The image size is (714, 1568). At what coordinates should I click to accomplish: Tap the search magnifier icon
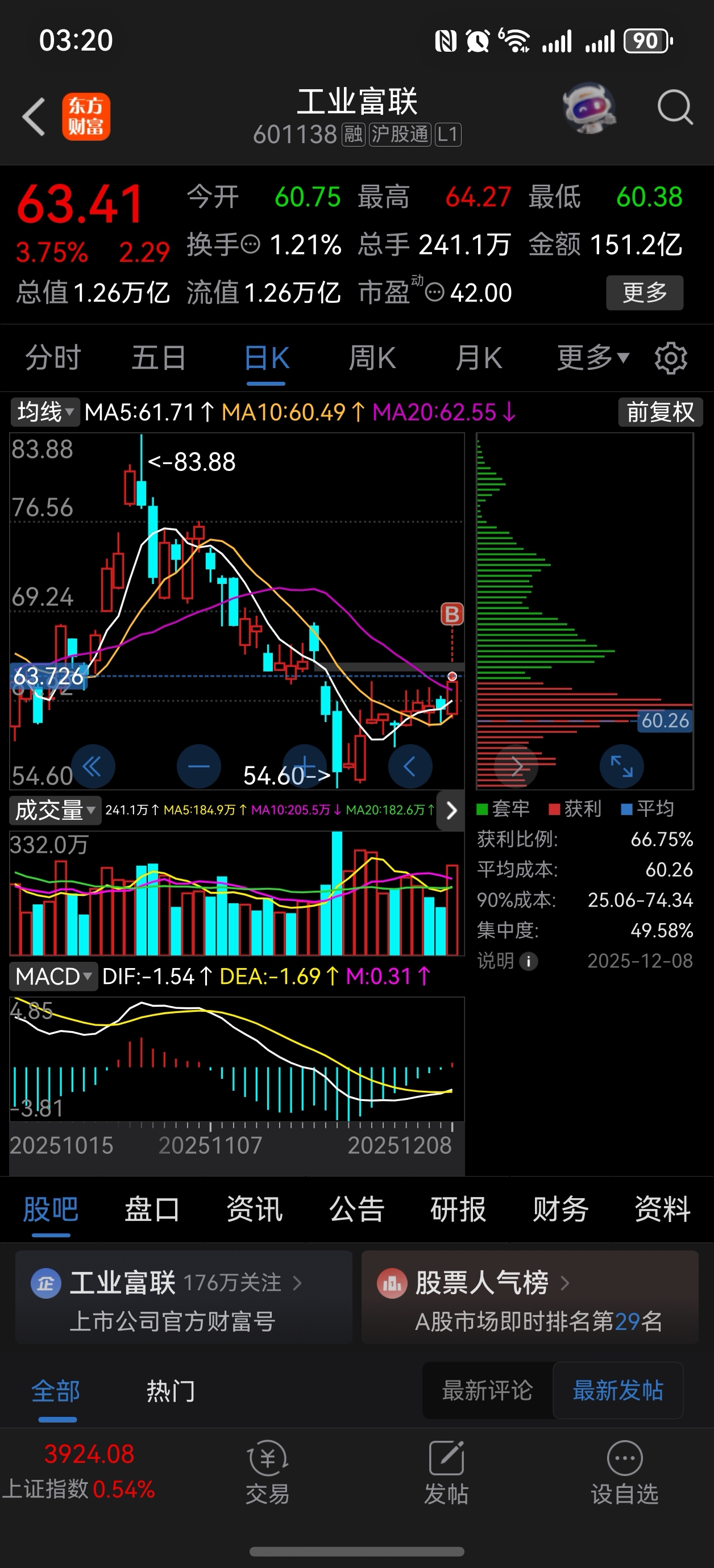click(675, 108)
